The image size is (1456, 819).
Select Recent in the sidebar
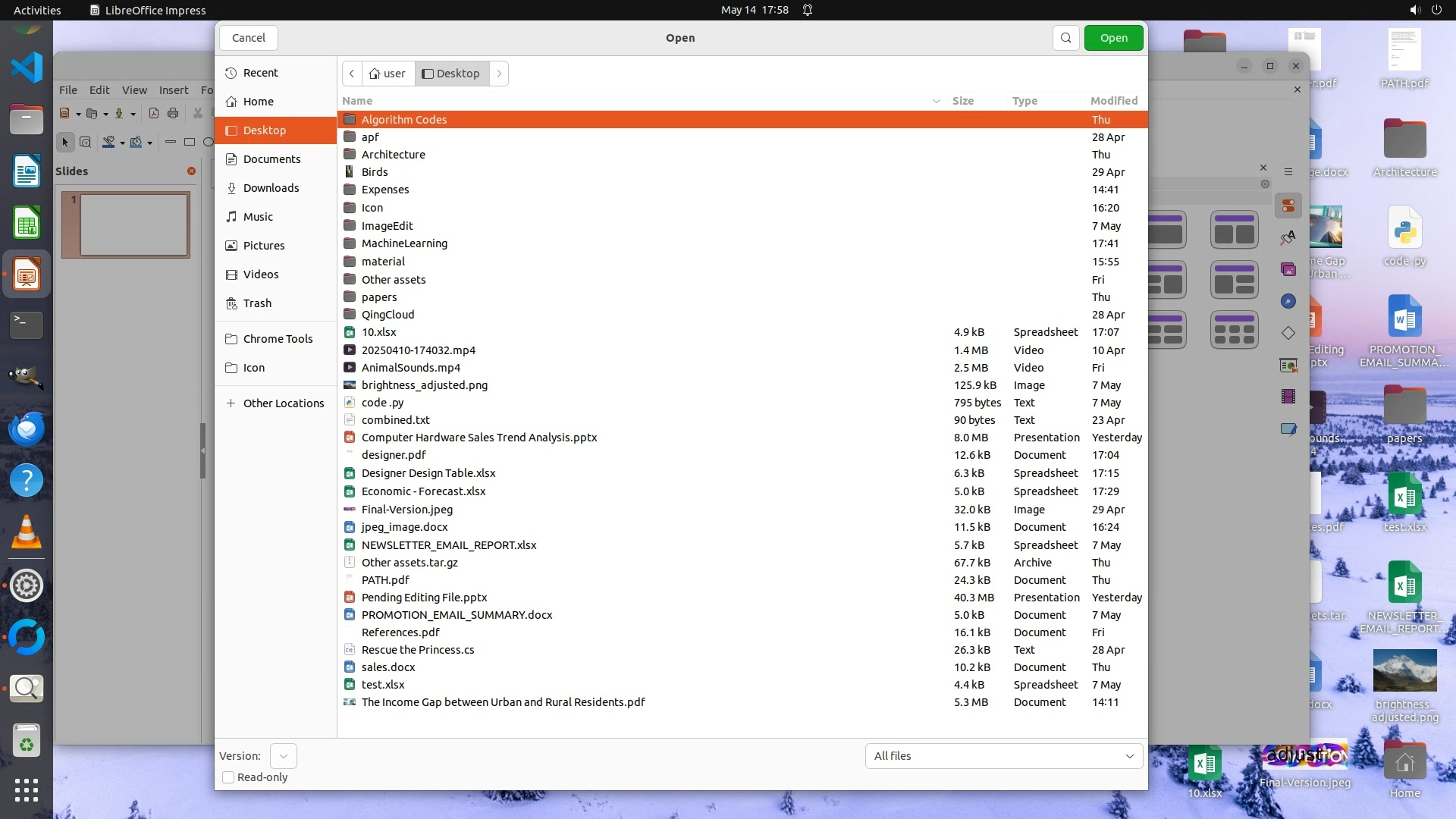260,73
